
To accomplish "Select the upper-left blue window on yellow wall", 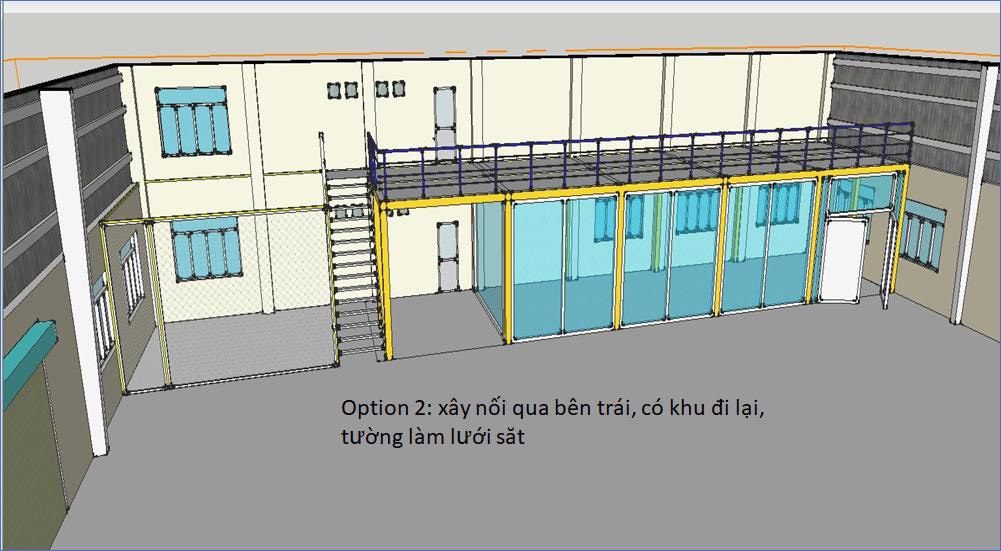I will [x=194, y=122].
